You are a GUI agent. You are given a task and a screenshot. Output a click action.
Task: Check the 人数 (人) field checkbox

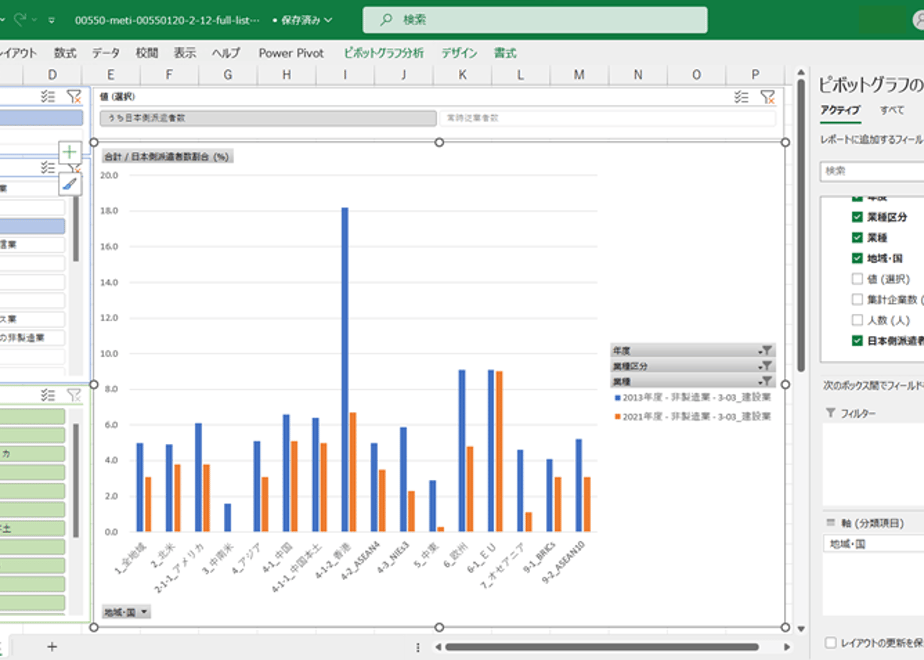click(x=857, y=320)
